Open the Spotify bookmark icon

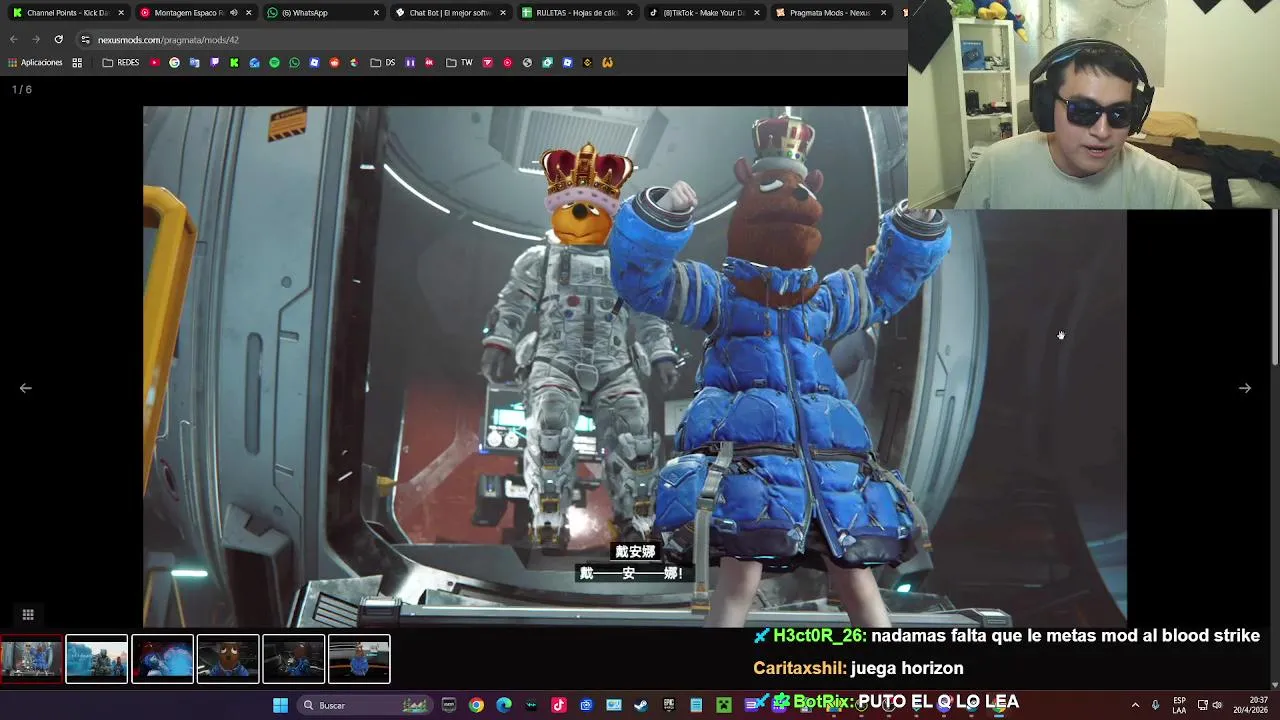pos(274,62)
